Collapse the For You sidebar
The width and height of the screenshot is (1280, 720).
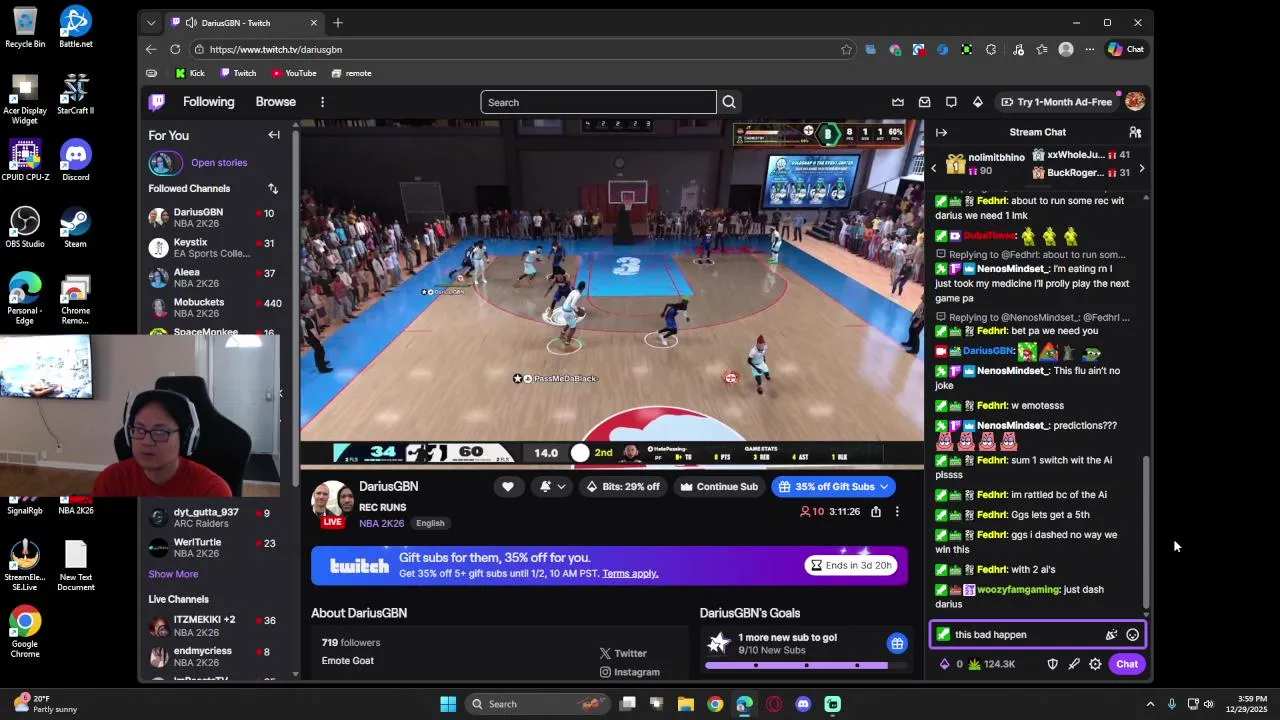pyautogui.click(x=274, y=135)
